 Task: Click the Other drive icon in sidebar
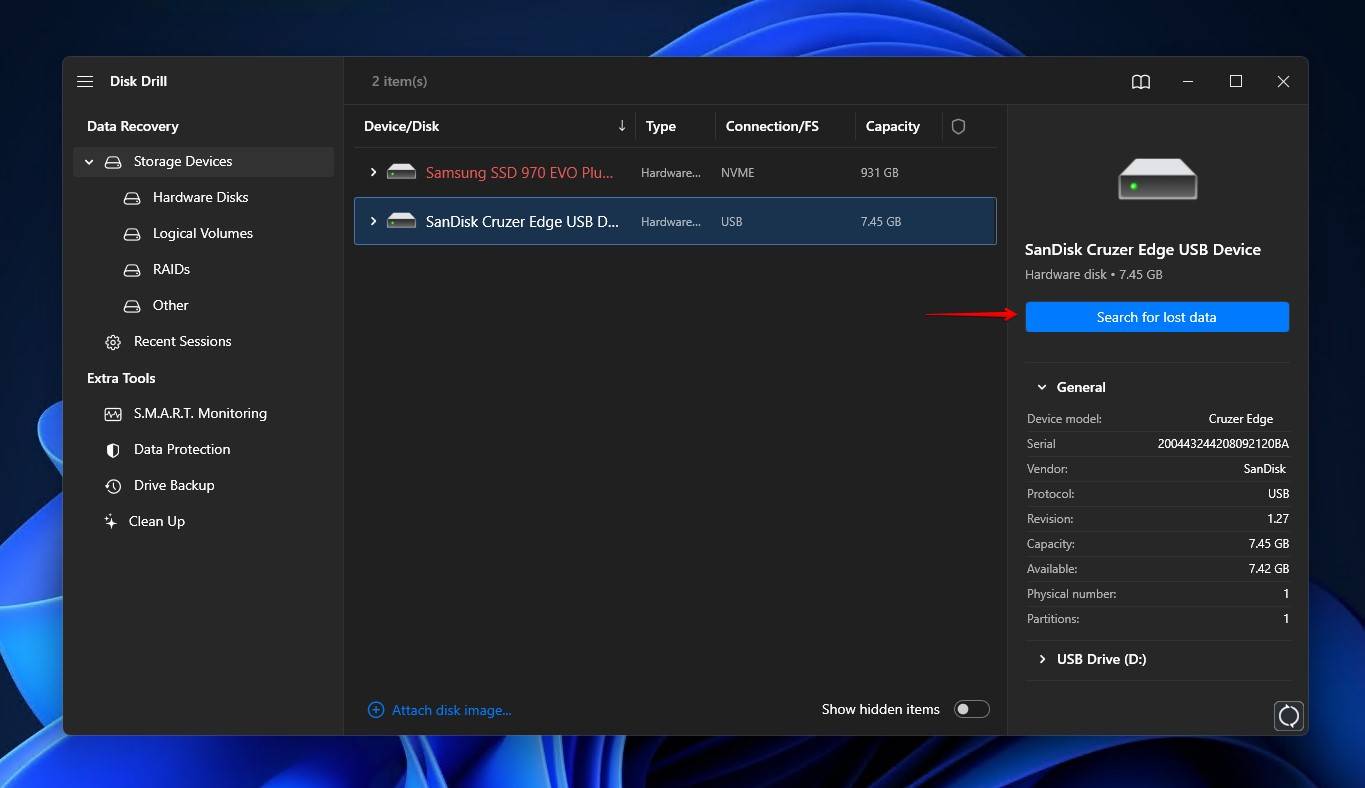(132, 306)
